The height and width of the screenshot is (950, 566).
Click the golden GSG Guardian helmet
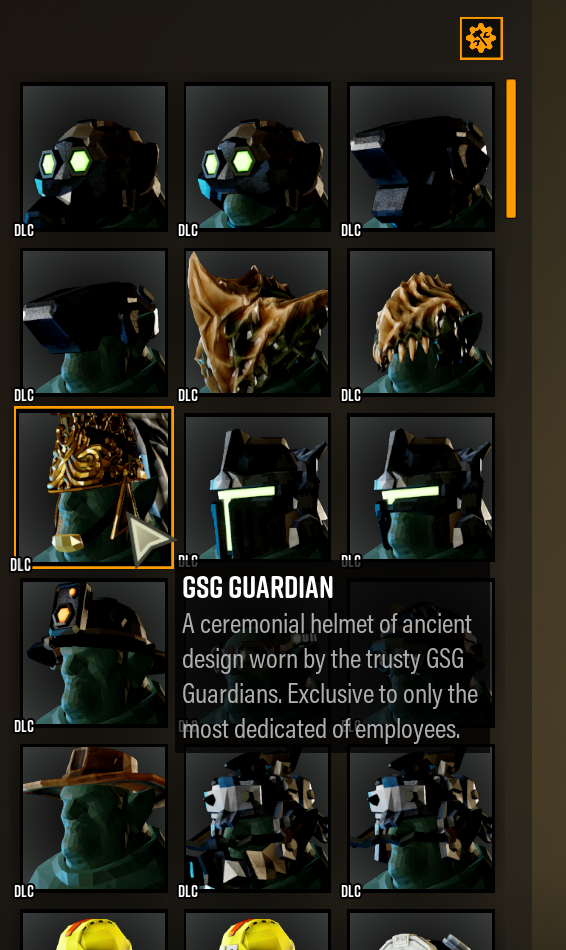tap(94, 488)
